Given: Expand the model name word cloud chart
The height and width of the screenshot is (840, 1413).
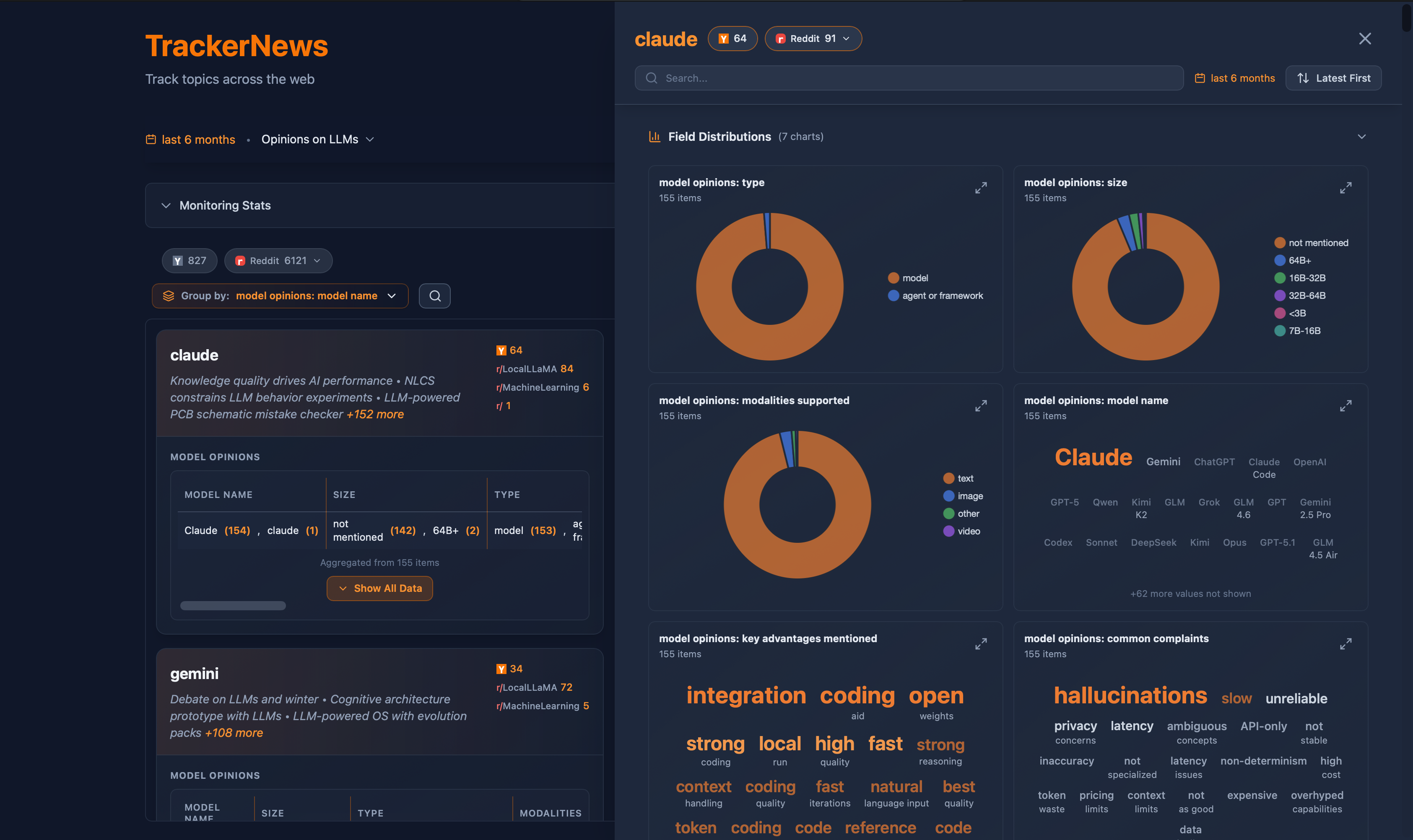Looking at the screenshot, I should coord(1345,406).
